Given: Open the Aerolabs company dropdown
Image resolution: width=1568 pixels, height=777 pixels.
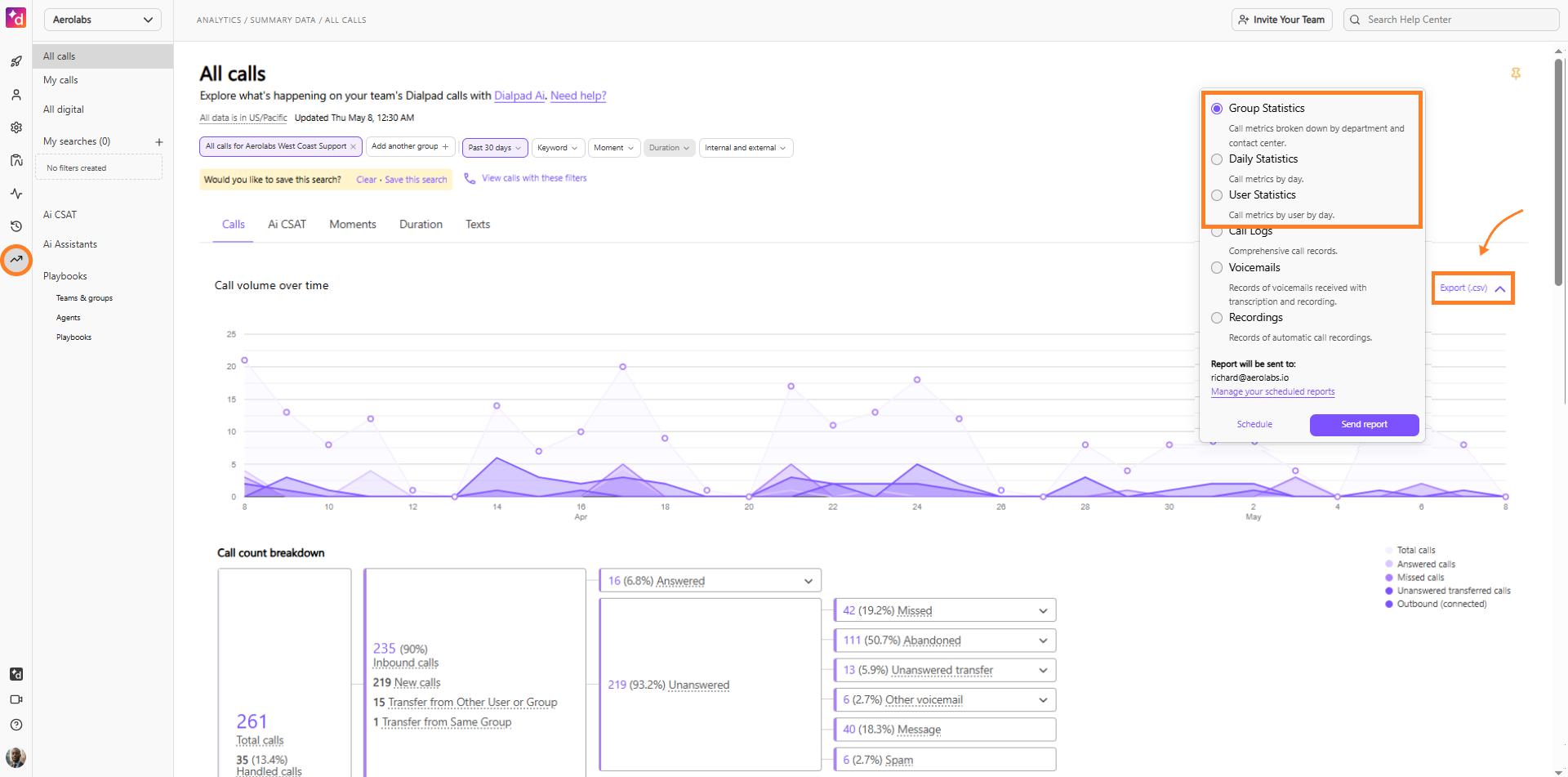Looking at the screenshot, I should (x=102, y=20).
